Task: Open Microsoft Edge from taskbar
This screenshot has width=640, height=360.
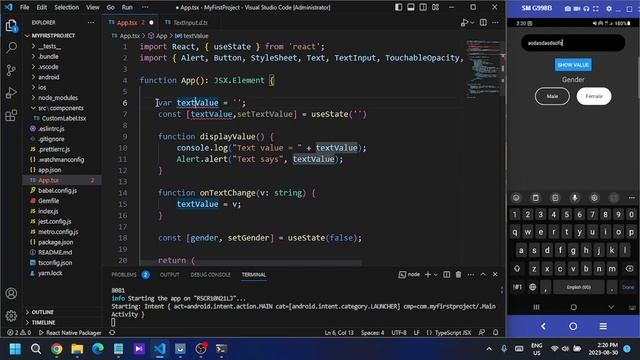Action: pyautogui.click(x=98, y=349)
